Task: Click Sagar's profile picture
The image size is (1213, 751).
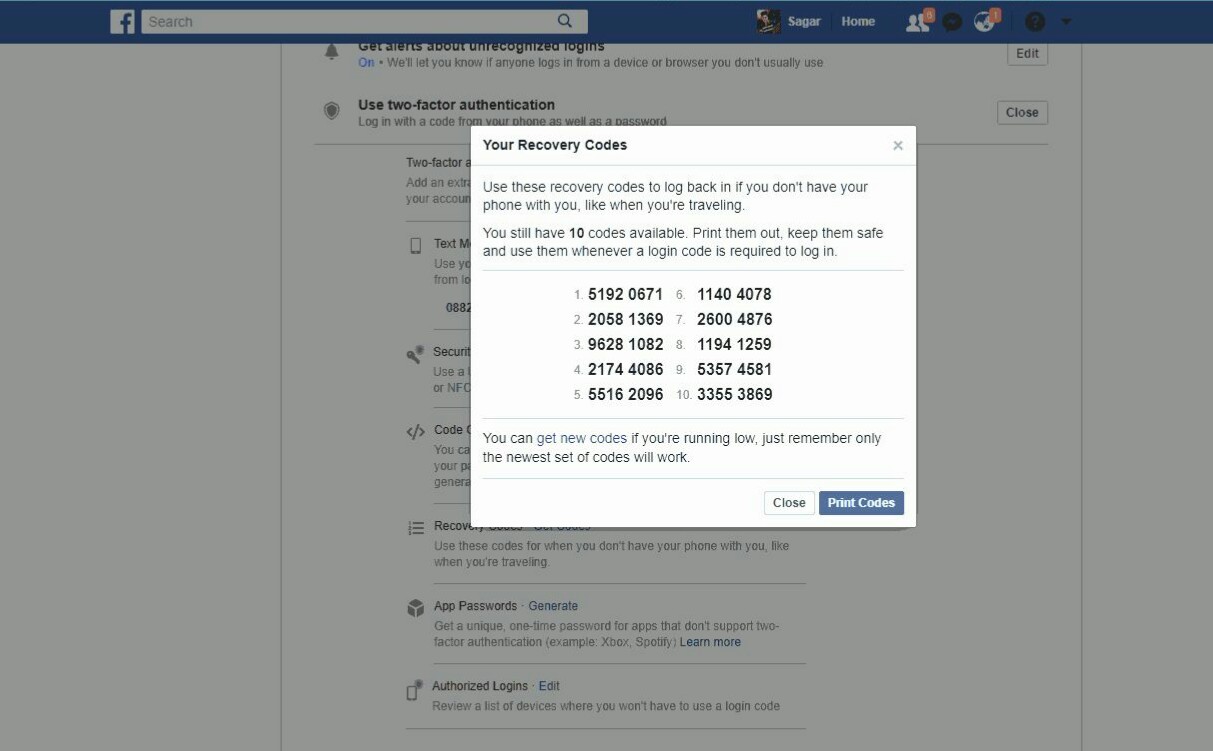Action: [x=768, y=21]
